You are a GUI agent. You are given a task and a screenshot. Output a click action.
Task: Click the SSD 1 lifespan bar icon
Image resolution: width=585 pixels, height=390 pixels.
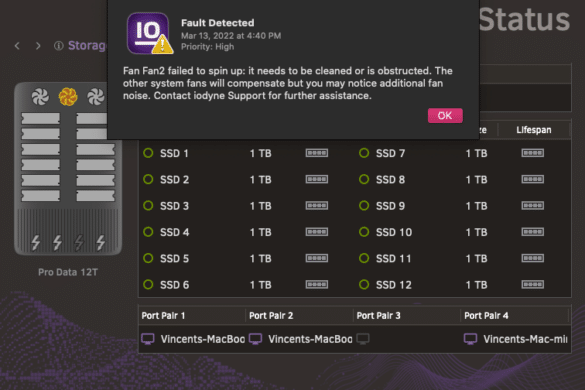click(x=317, y=153)
